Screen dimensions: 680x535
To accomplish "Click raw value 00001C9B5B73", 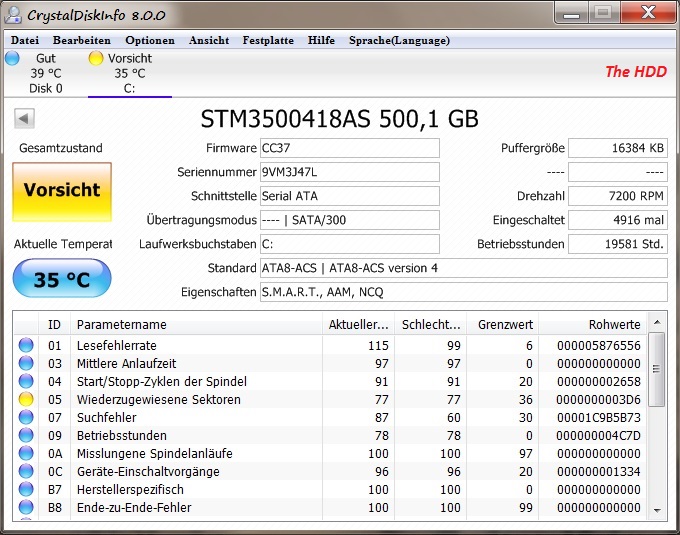I will [598, 418].
